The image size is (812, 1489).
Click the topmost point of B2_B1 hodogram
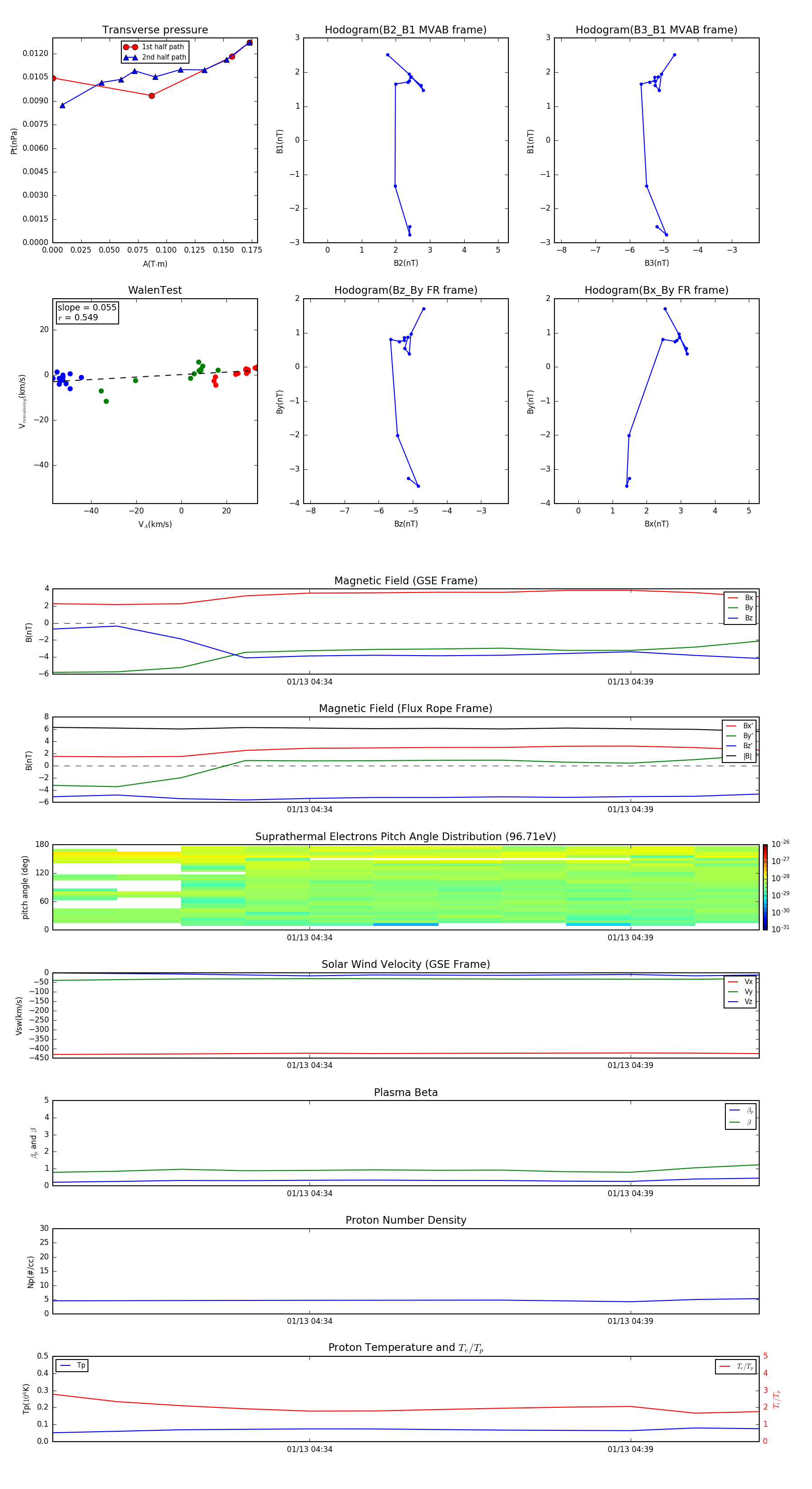click(387, 55)
